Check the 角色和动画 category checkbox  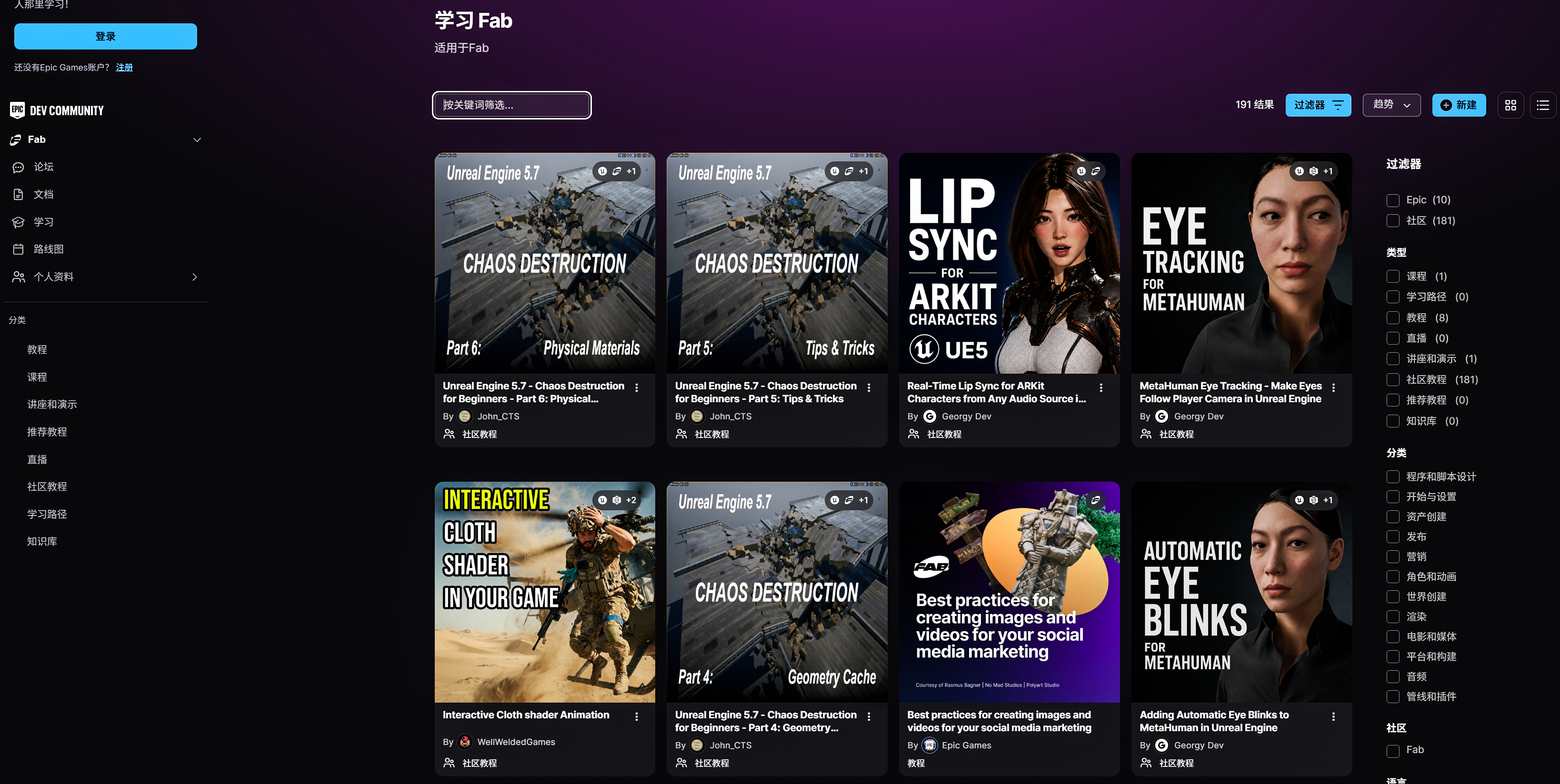click(1393, 577)
